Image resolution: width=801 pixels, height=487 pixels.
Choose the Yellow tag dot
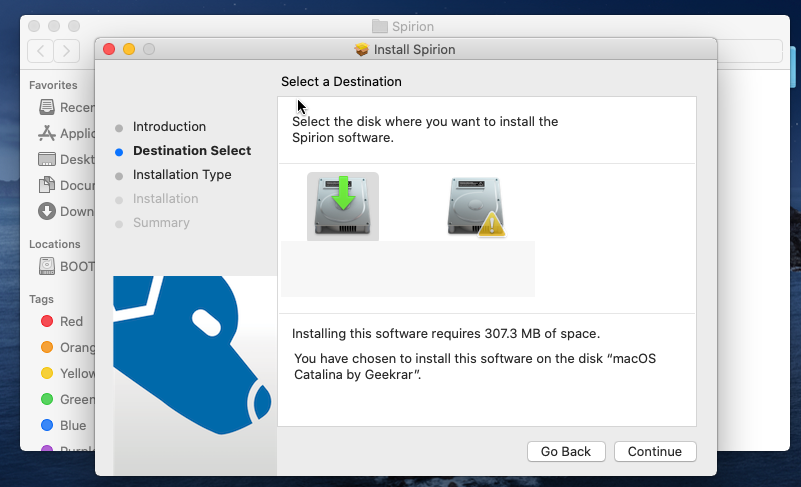tap(46, 374)
